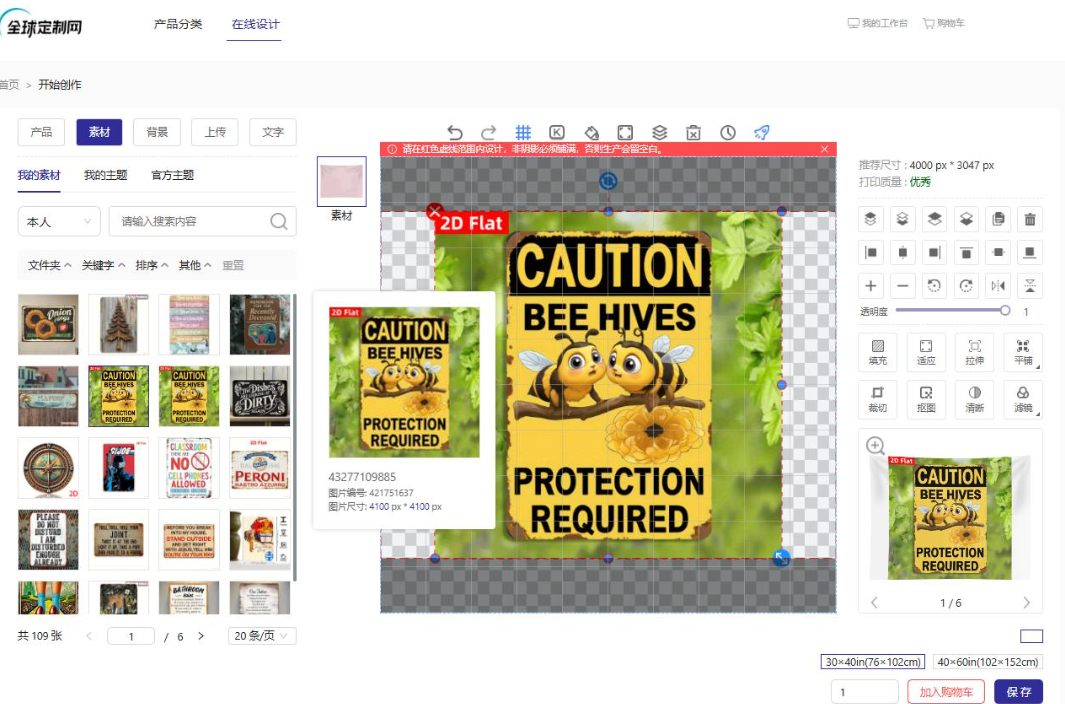The width and height of the screenshot is (1065, 704).
Task: Flip image horizontally with mirror icon
Action: 998,286
